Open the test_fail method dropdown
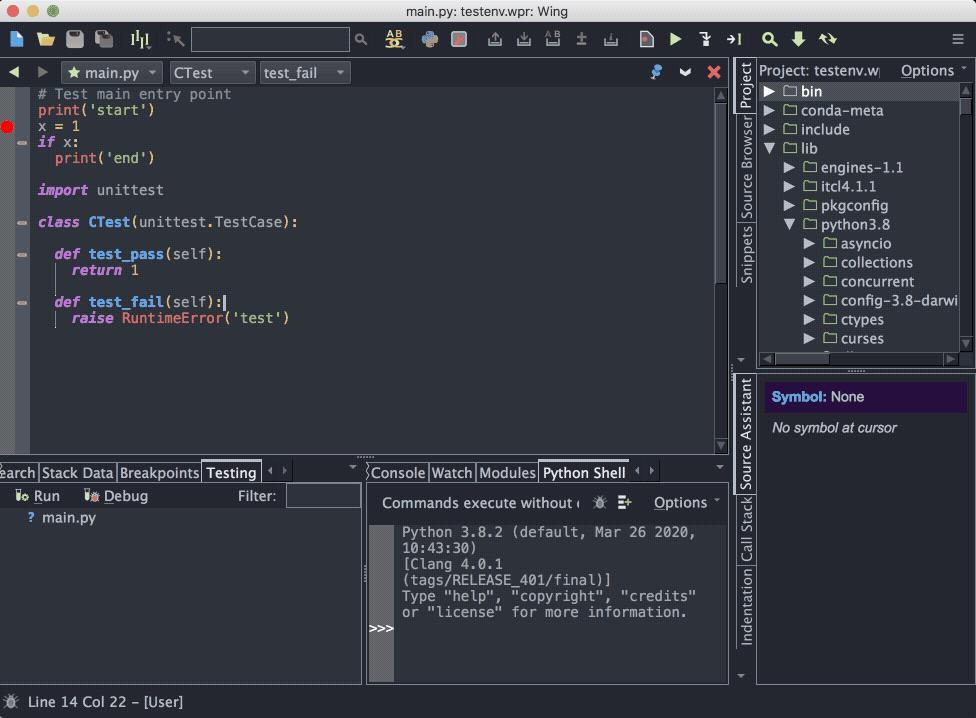The height and width of the screenshot is (718, 976). 304,73
